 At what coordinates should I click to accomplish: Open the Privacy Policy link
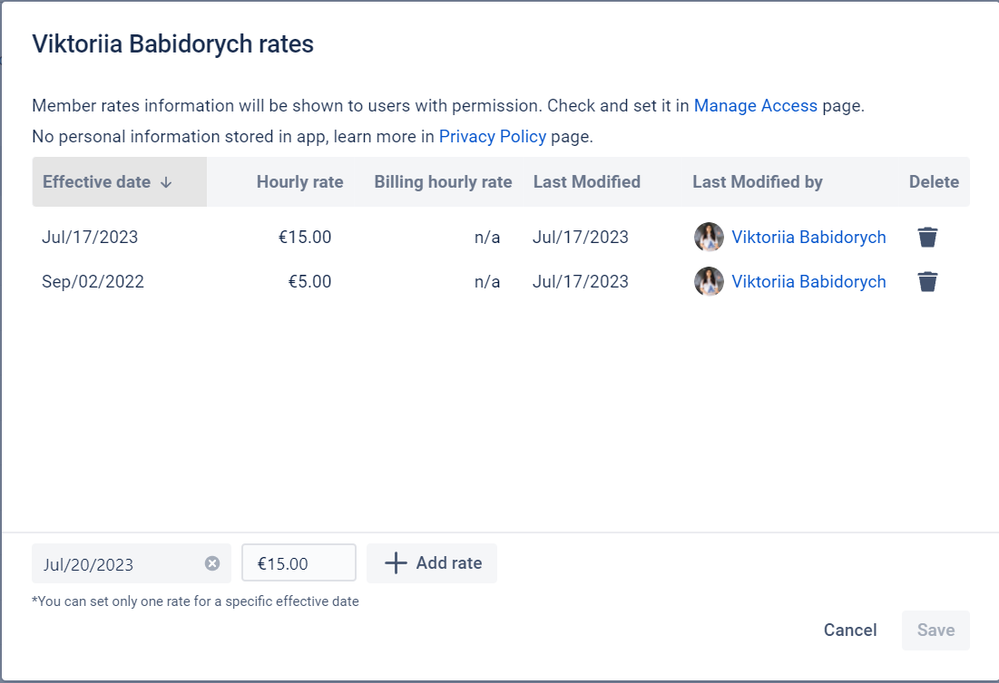(x=492, y=136)
